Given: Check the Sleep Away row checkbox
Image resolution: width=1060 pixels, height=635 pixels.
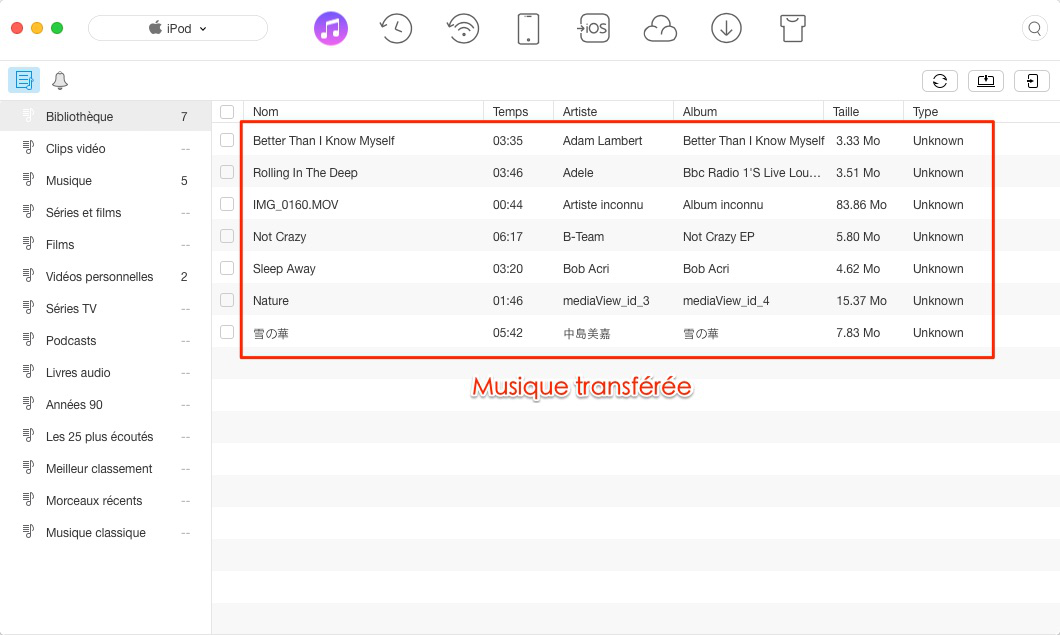Looking at the screenshot, I should coord(227,268).
